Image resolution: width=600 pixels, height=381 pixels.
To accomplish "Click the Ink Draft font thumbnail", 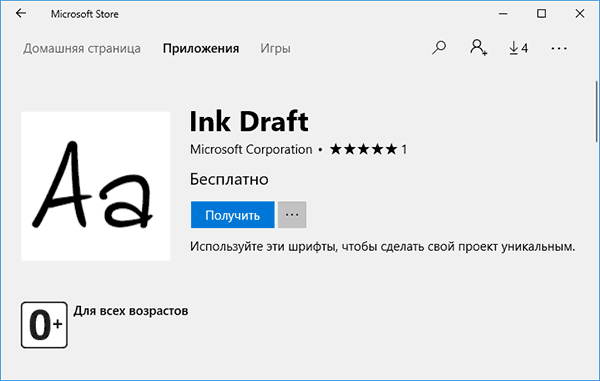I will coord(96,186).
